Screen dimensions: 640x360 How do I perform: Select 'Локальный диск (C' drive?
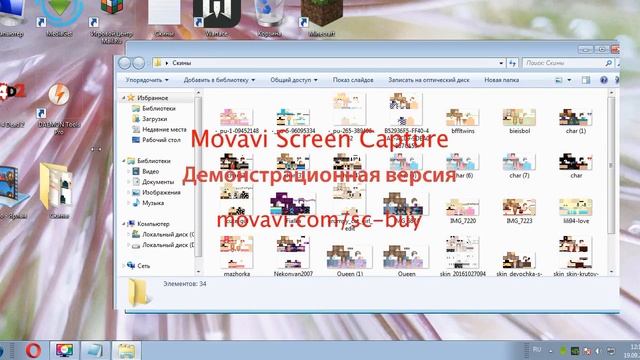coord(168,234)
